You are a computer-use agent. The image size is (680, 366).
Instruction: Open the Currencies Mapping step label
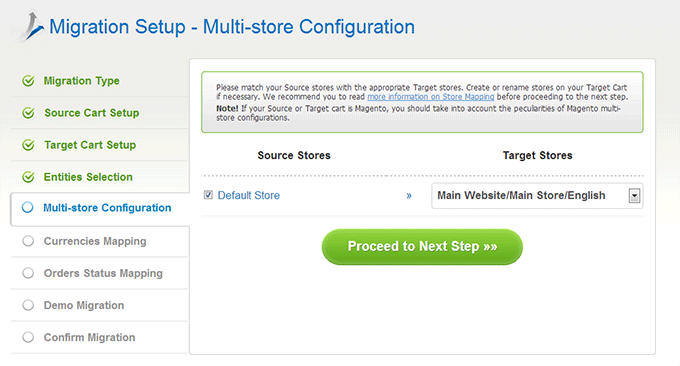(x=95, y=241)
